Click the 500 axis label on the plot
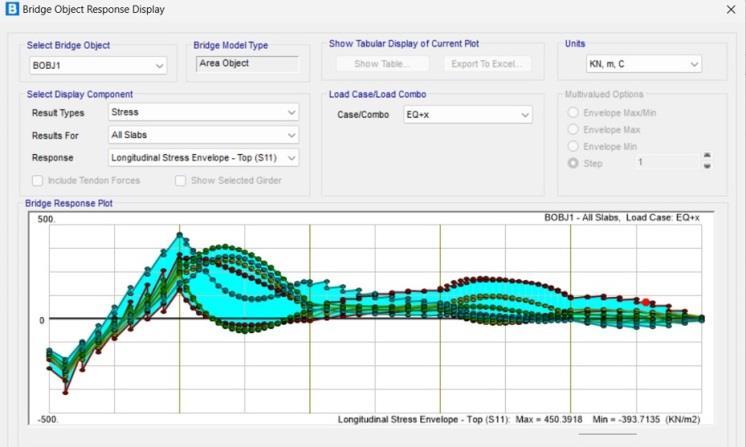This screenshot has height=447, width=746. 46,219
